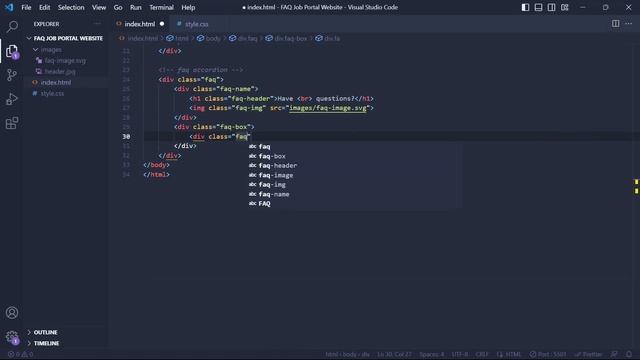Open the Run and Debug view
Image resolution: width=640 pixels, height=360 pixels.
point(12,99)
